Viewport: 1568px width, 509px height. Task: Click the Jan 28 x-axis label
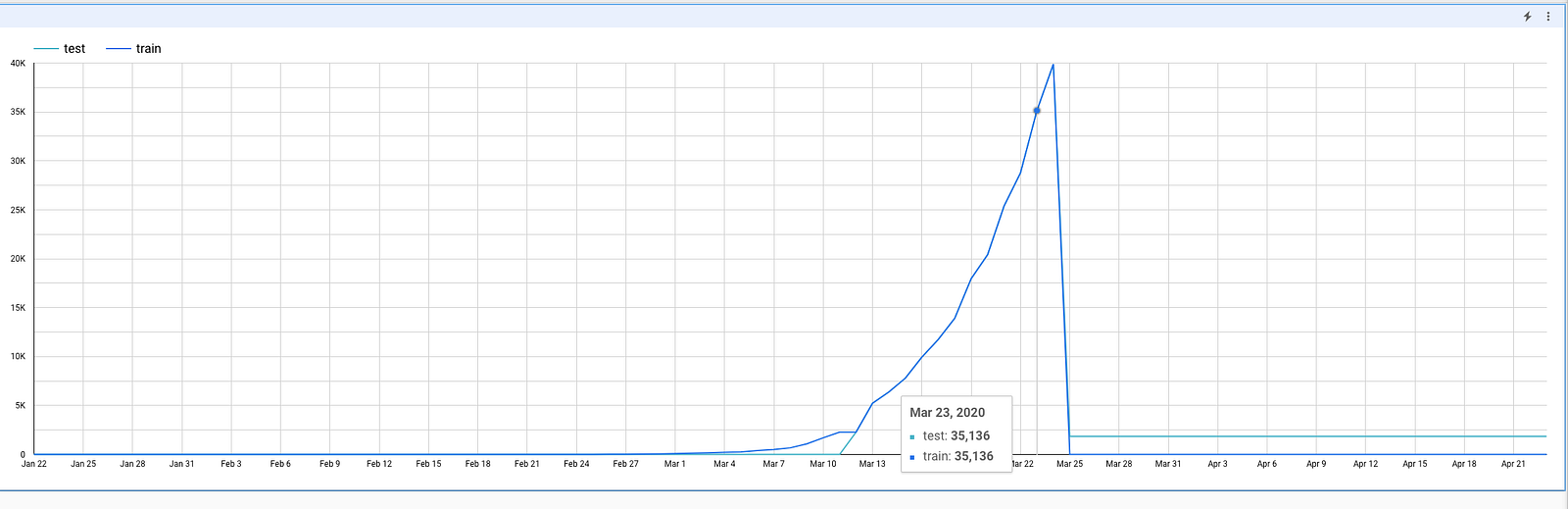132,464
